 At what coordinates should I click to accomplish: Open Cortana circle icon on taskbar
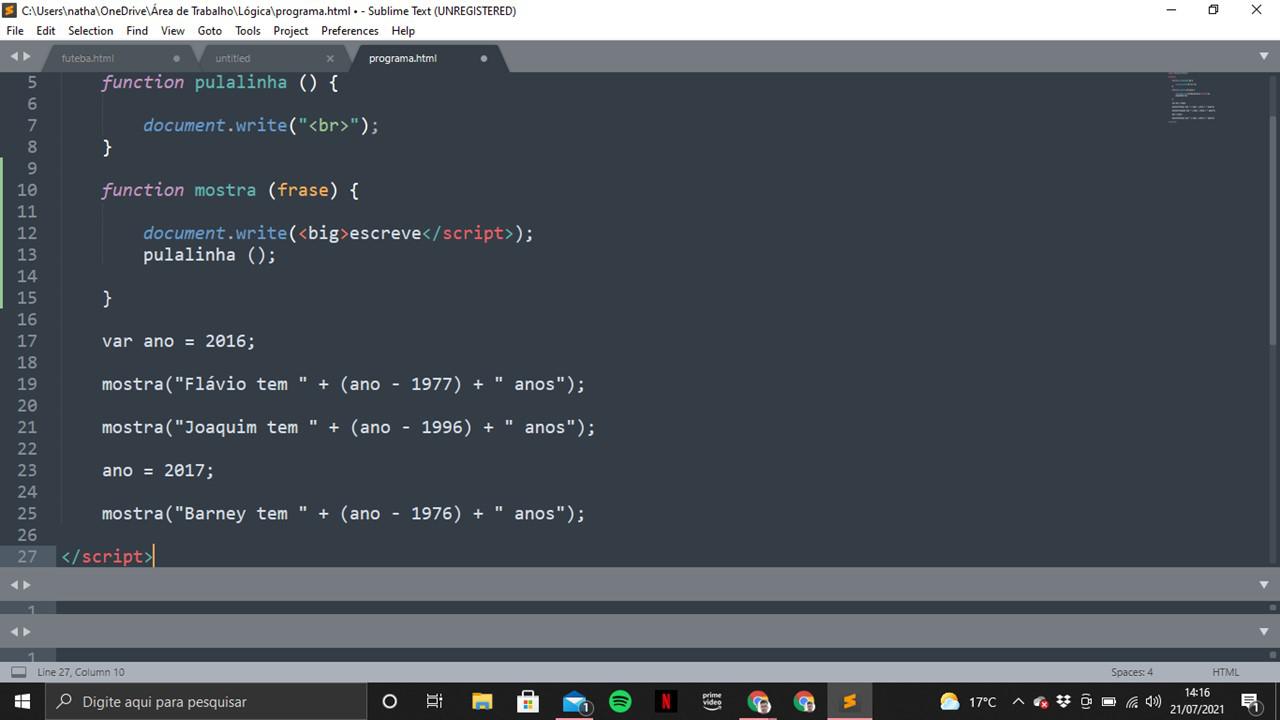tap(390, 701)
